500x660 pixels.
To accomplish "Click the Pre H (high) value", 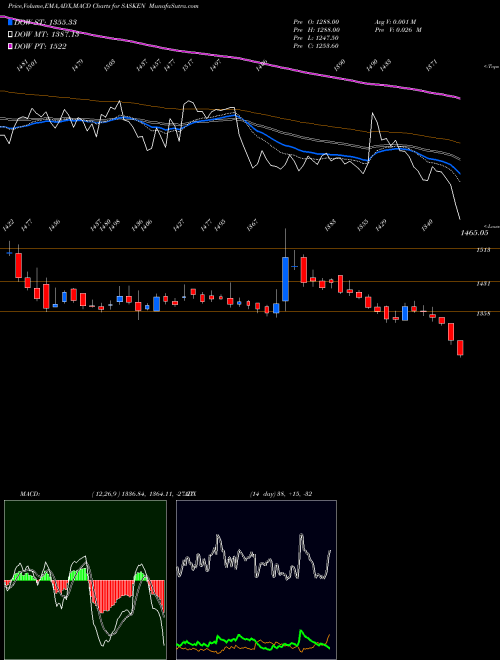I will click(316, 30).
